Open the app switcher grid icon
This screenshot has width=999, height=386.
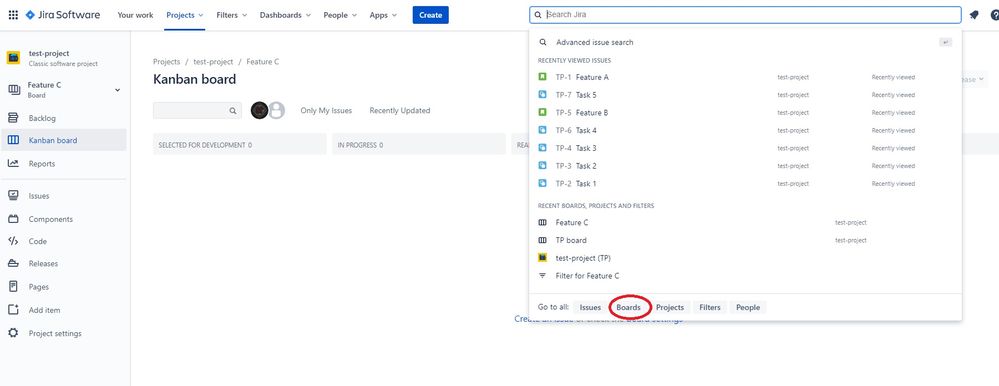pos(13,15)
